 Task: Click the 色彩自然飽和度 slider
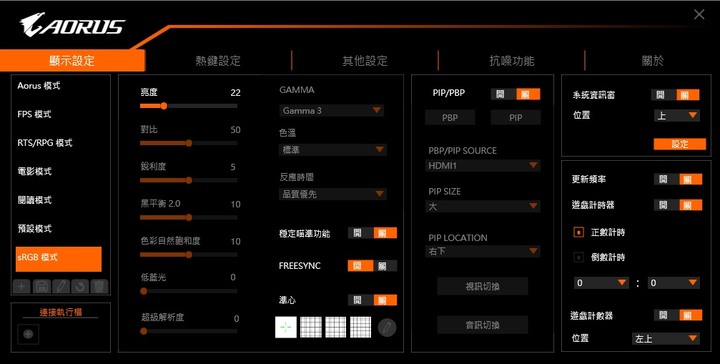pyautogui.click(x=189, y=254)
